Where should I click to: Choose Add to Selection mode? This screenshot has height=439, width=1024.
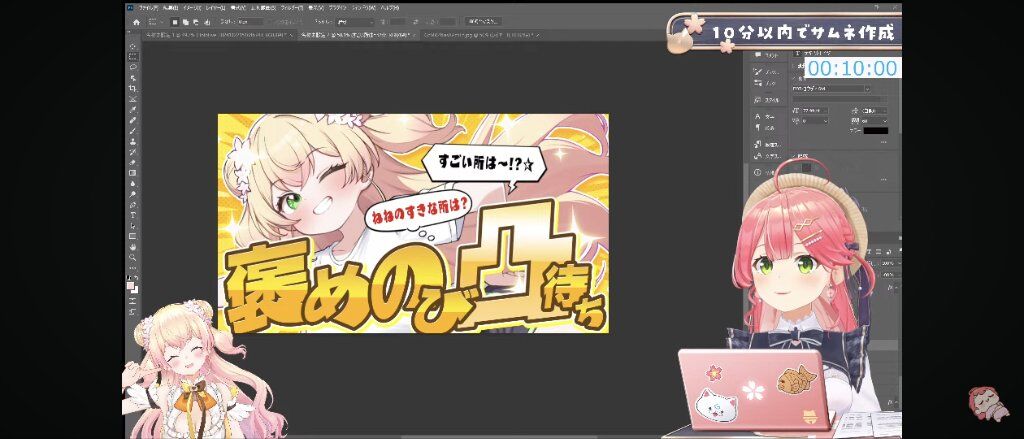(186, 23)
